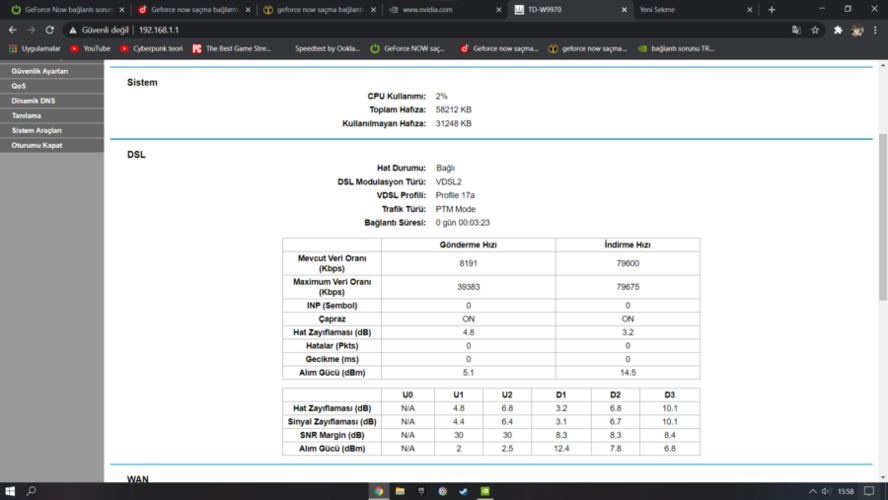The image size is (888, 500).
Task: Open Sistem Araçları in the sidebar
Action: [52, 130]
